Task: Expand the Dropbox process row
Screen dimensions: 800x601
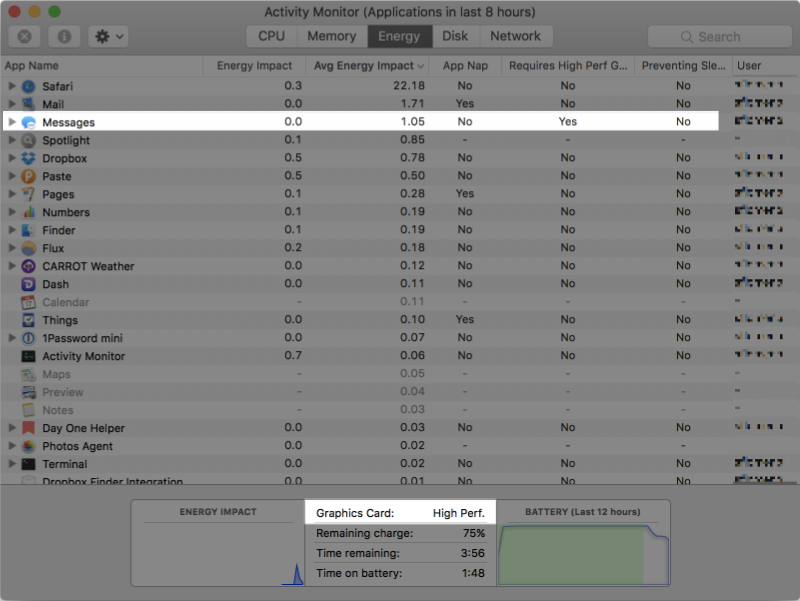Action: point(12,158)
